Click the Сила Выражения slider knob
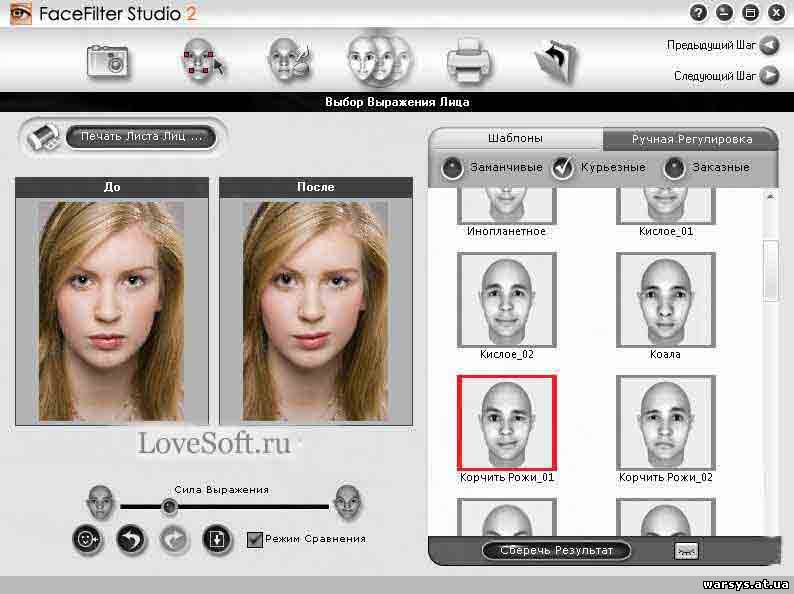 coord(169,506)
